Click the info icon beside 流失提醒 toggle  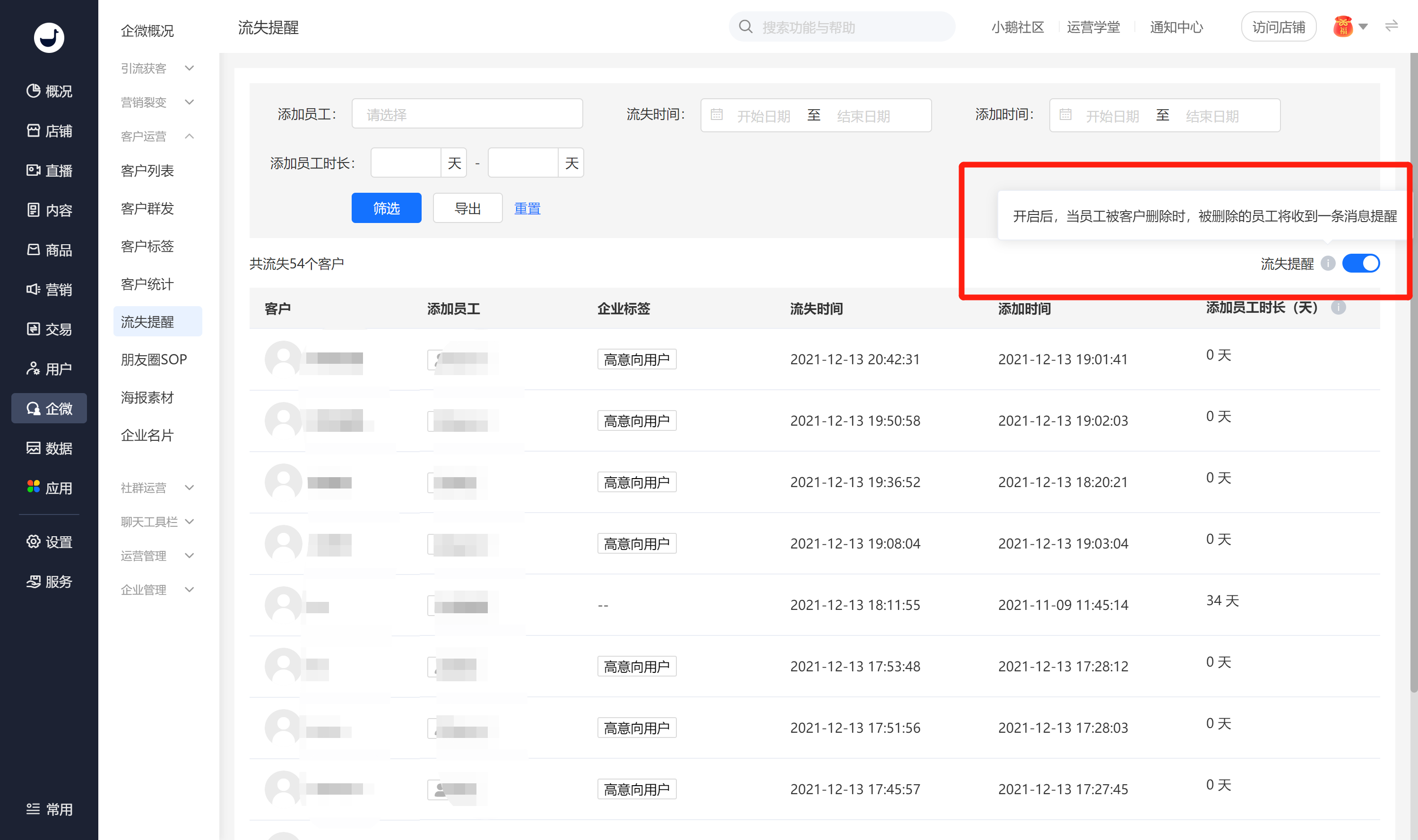click(1328, 263)
